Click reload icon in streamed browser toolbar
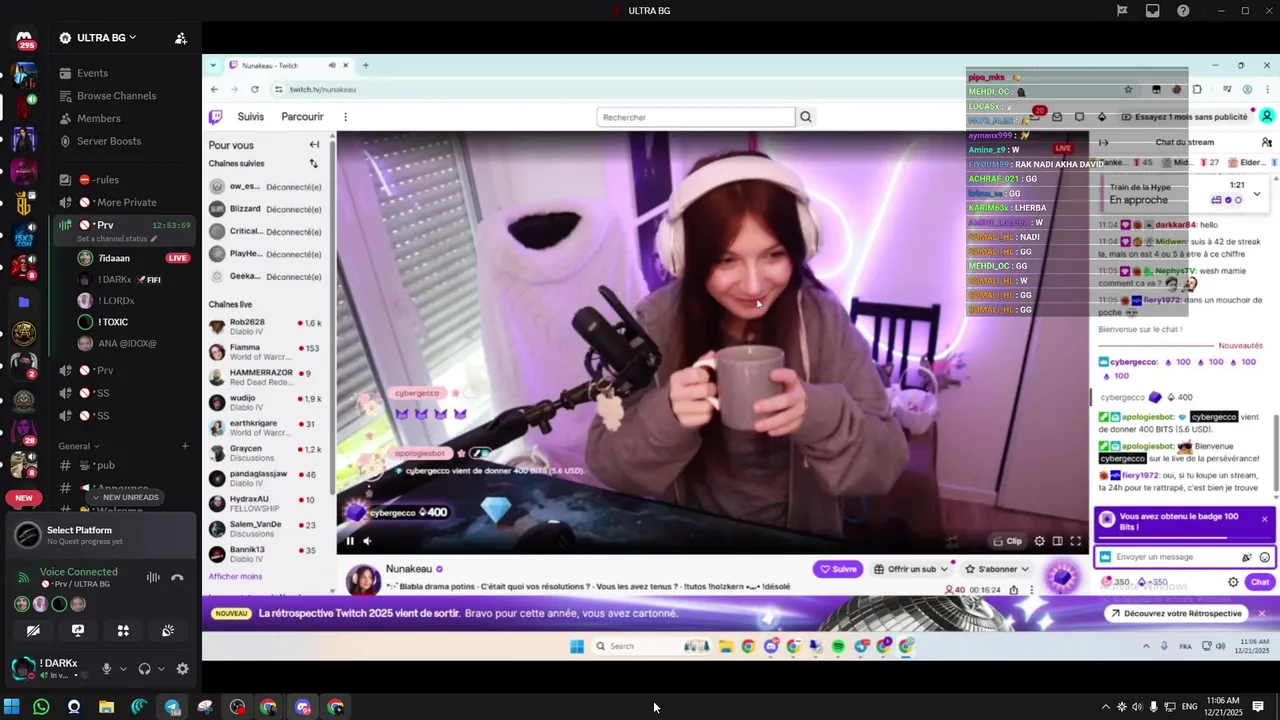 pyautogui.click(x=254, y=89)
